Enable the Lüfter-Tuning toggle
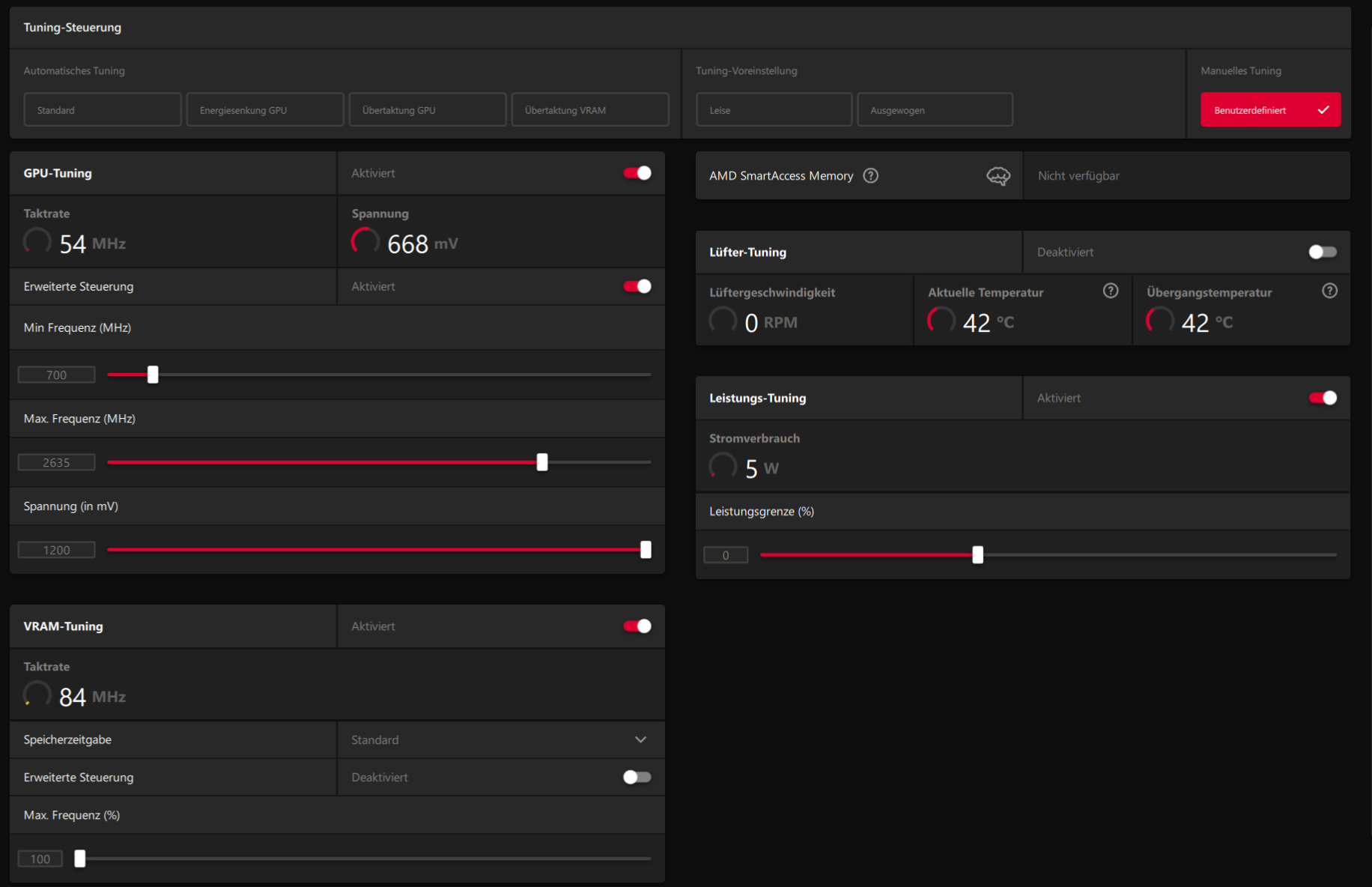The image size is (1372, 887). point(1323,252)
